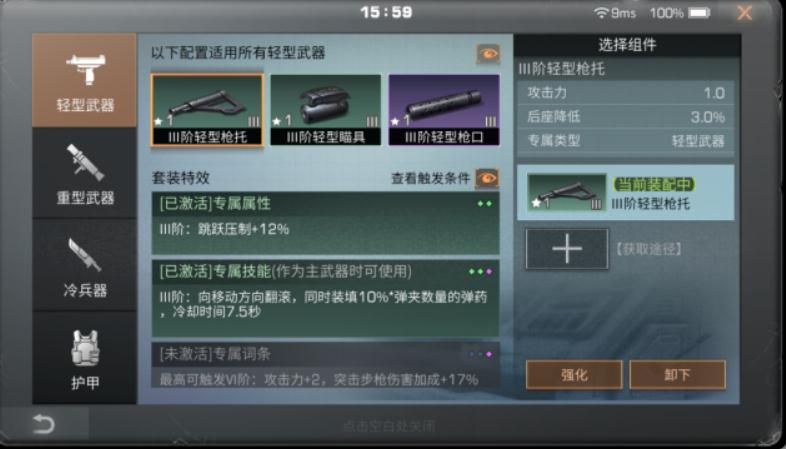Click the 卸下 unequip button
The width and height of the screenshot is (786, 449).
(677, 374)
